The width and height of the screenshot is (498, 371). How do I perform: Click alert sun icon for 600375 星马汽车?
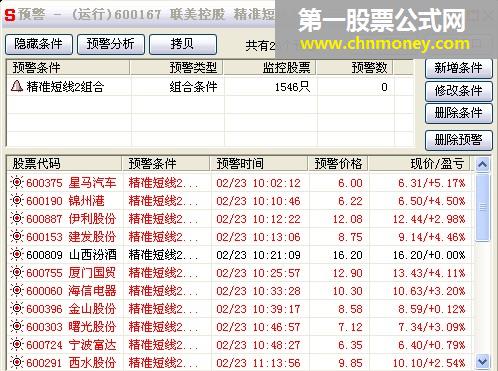[16, 182]
